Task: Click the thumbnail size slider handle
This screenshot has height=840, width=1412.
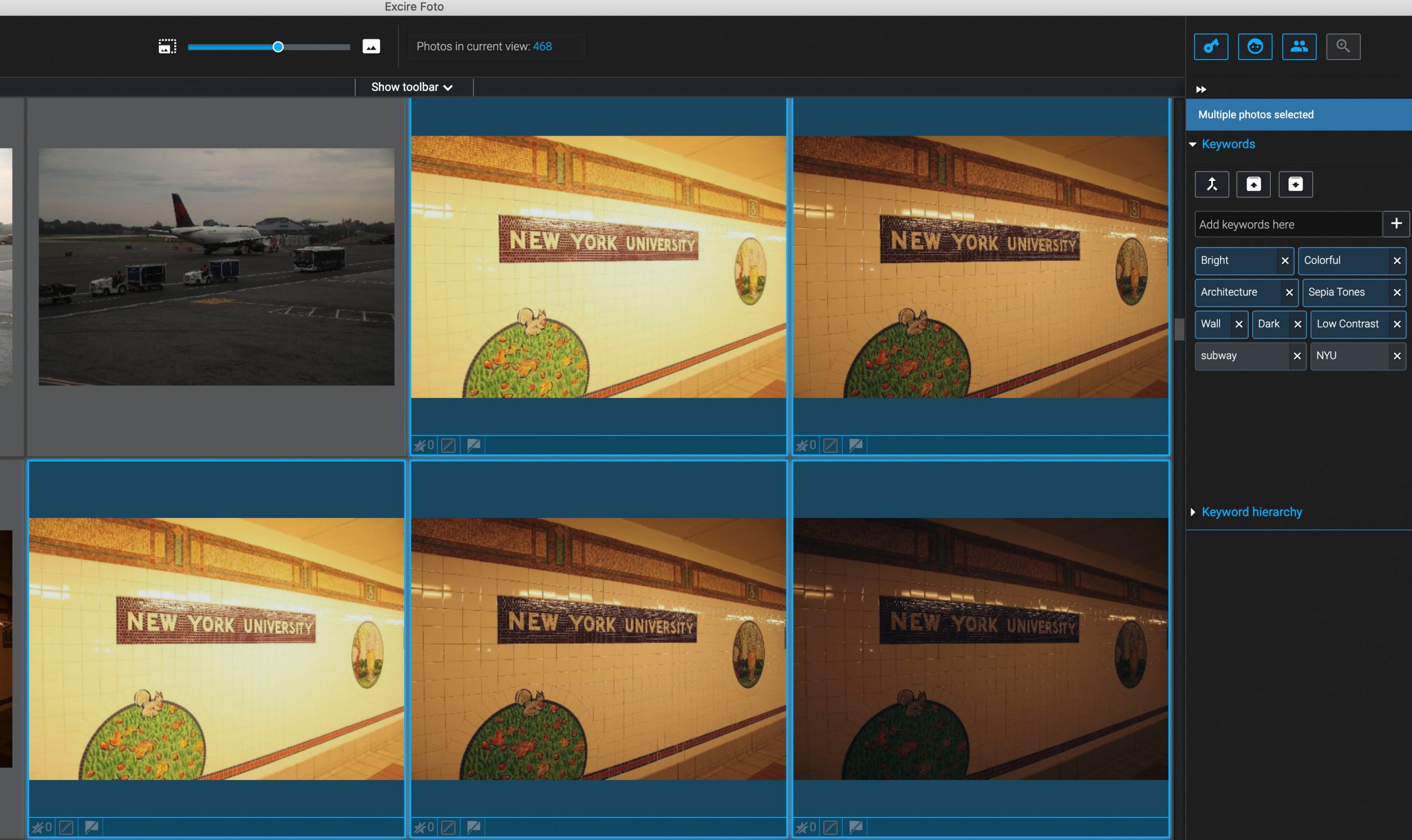Action: (x=278, y=47)
